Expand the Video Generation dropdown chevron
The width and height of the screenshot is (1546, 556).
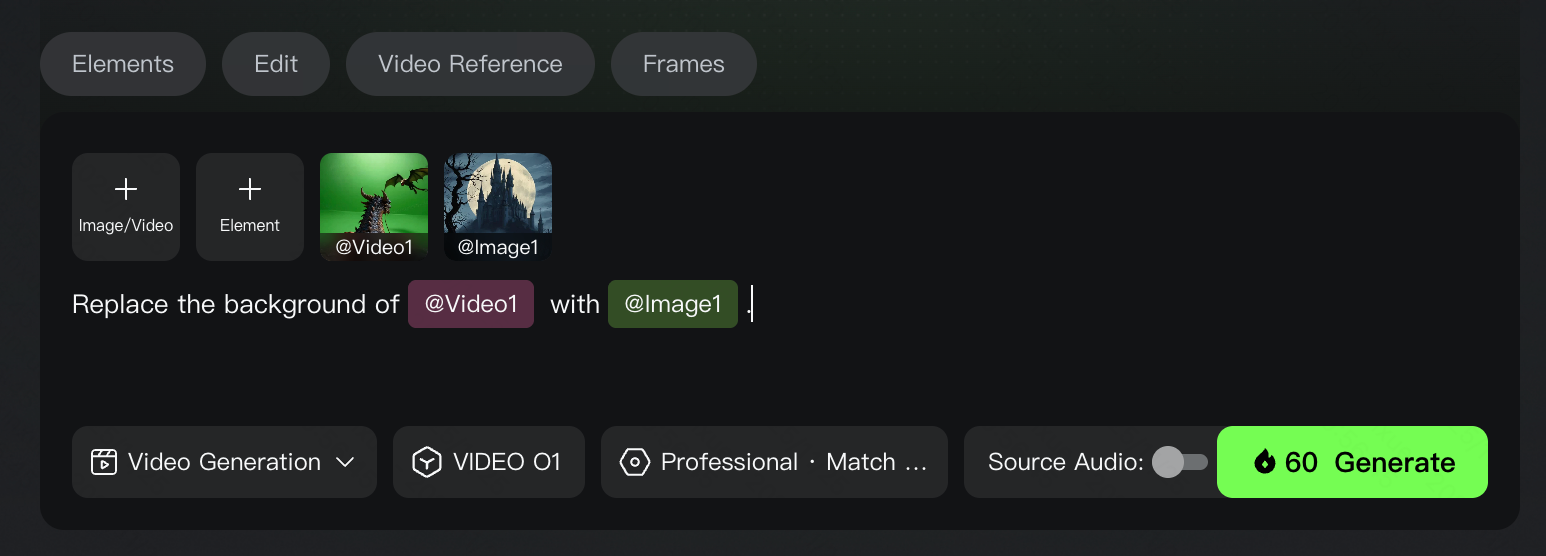[x=345, y=462]
